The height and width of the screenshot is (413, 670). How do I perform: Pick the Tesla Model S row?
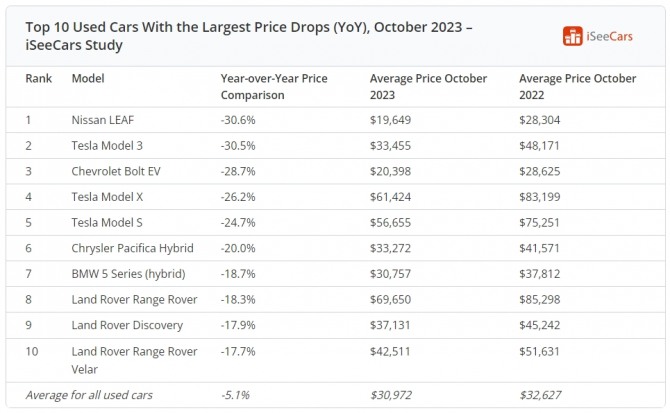click(x=108, y=222)
